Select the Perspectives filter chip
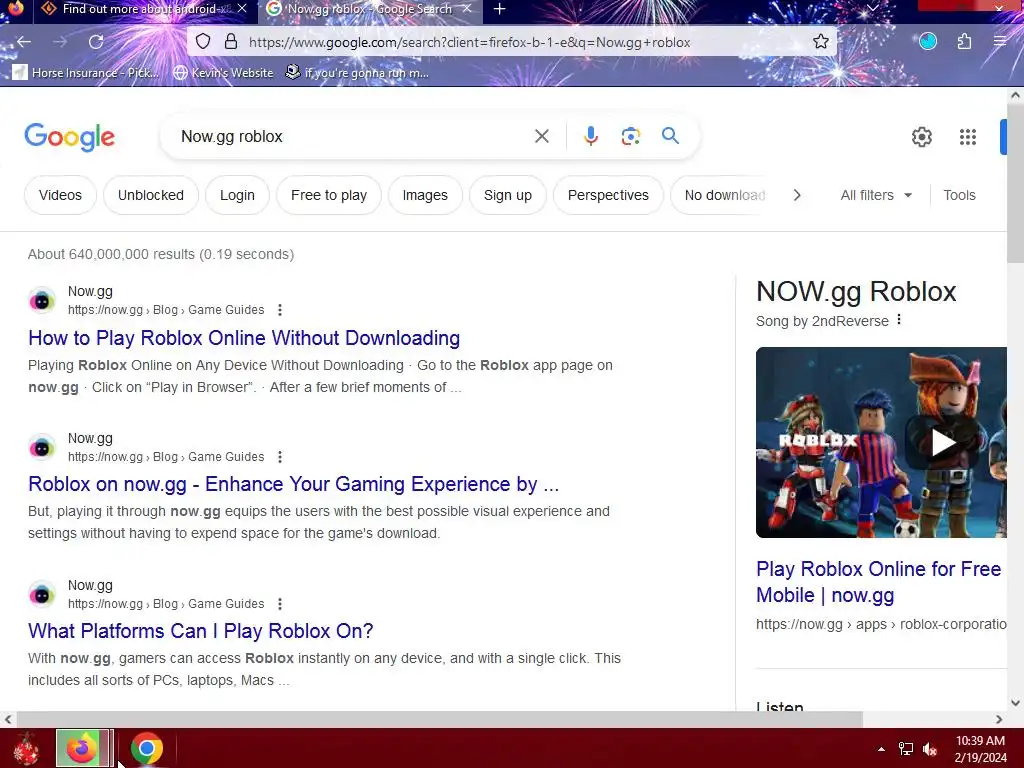This screenshot has height=768, width=1024. 608,195
